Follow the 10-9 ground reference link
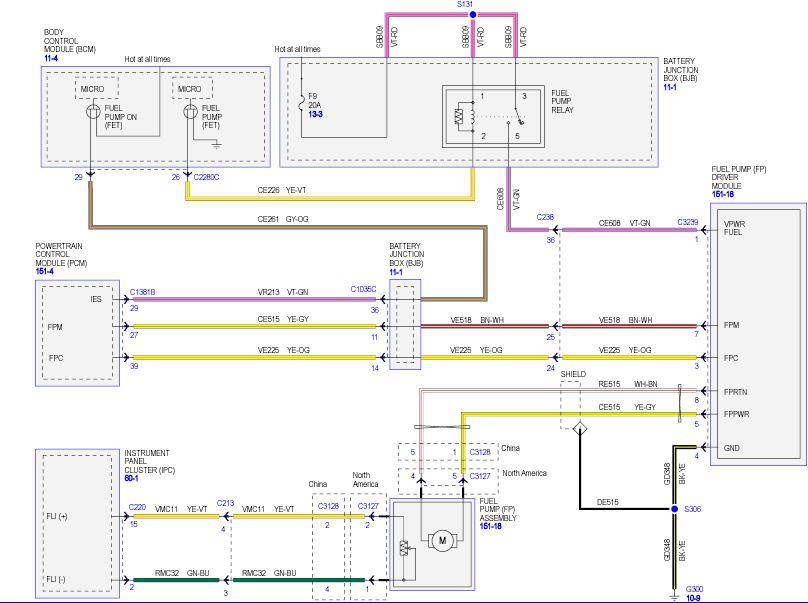Screen dimensions: 808x603 tap(693, 598)
